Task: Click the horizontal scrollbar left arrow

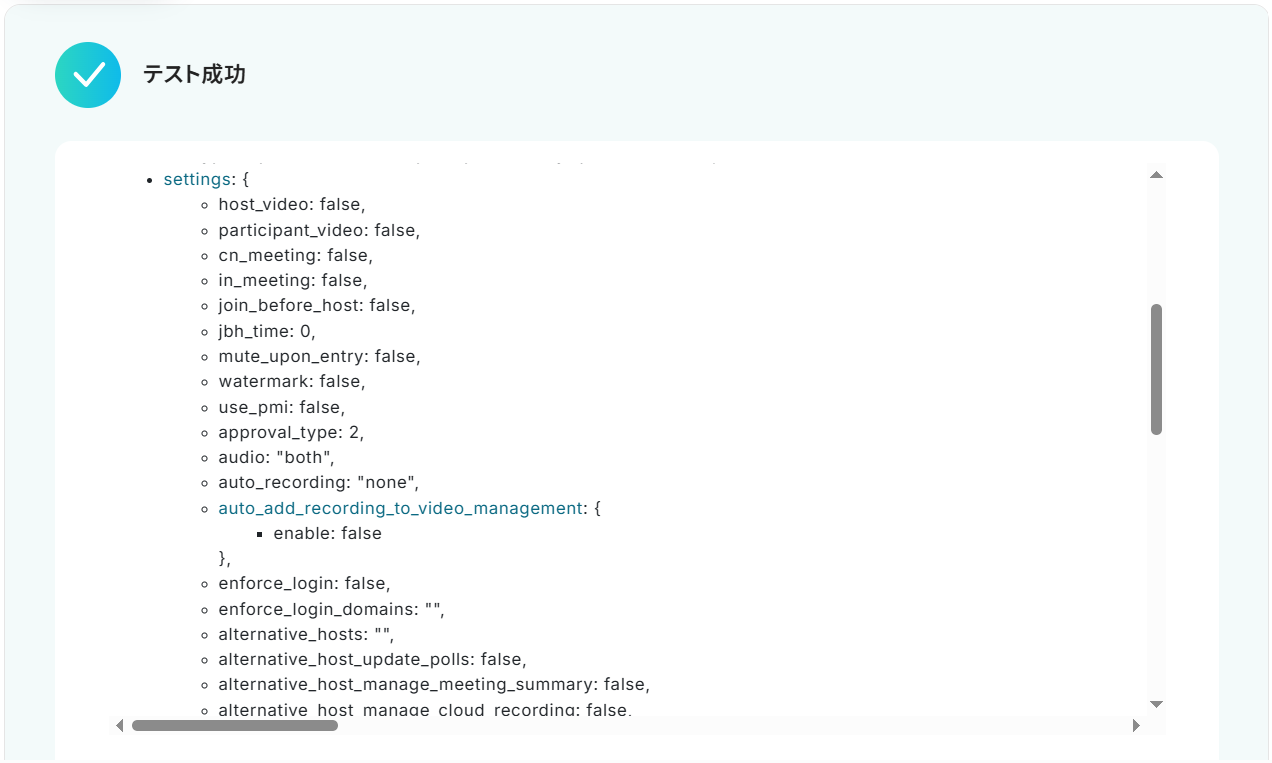Action: coord(120,725)
